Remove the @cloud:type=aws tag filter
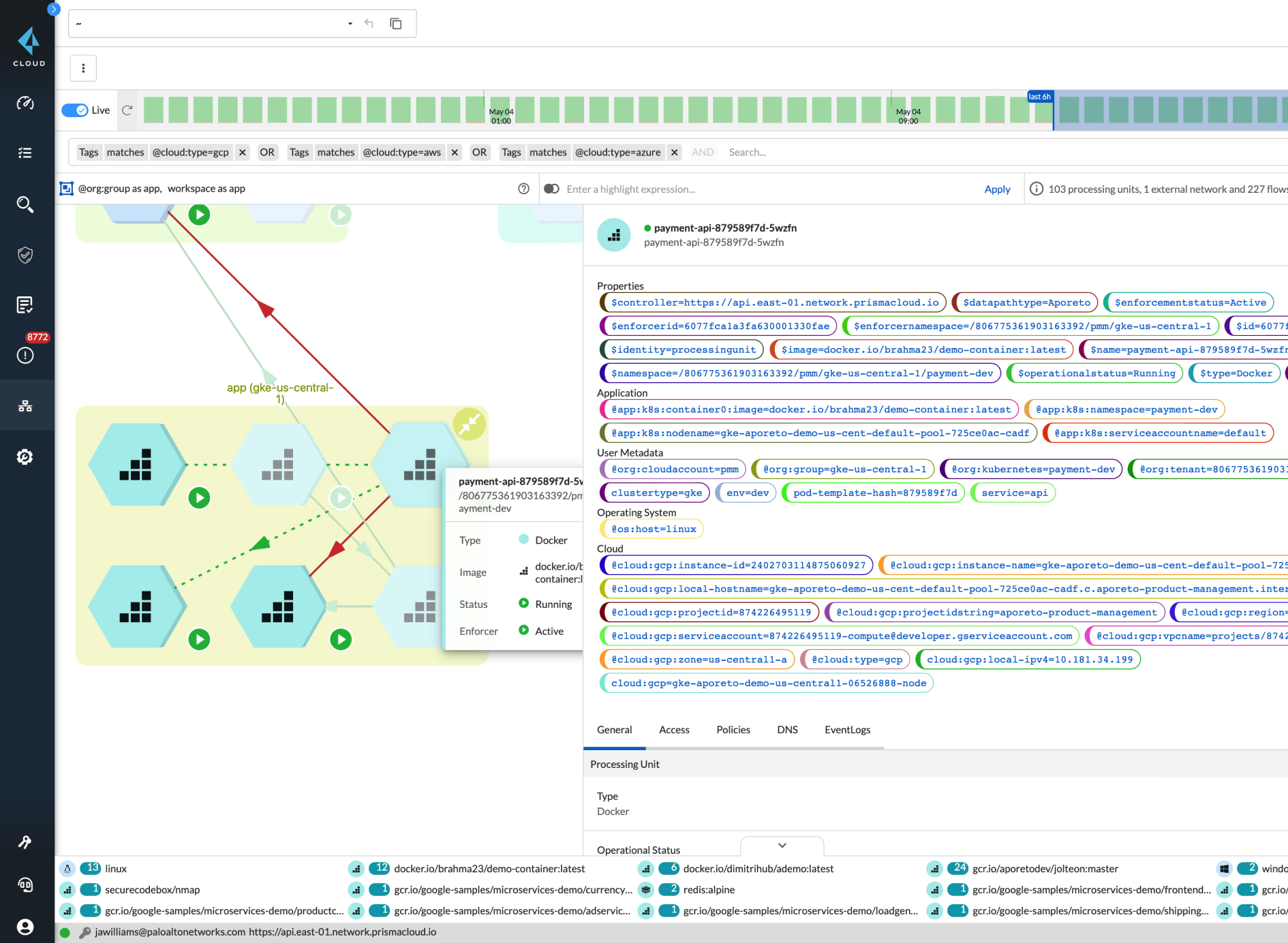Screen dimensions: 1288x943 [454, 152]
